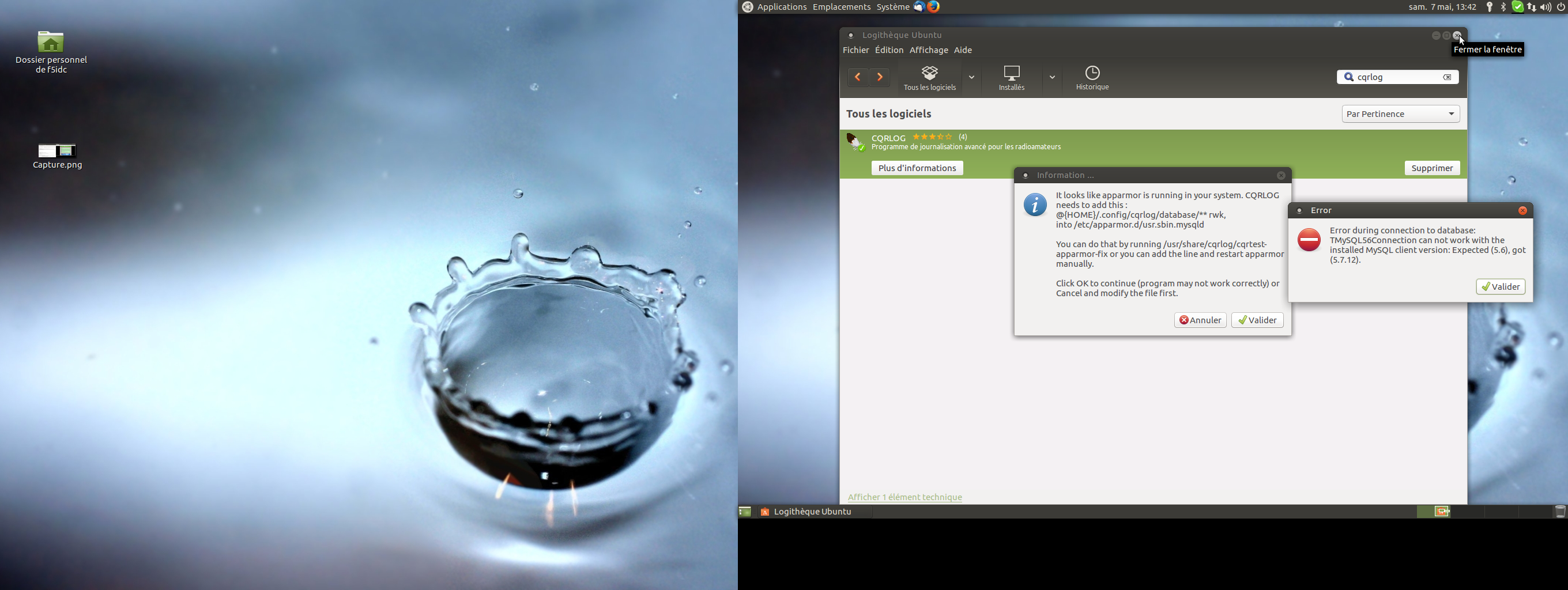Screen dimensions: 1568x590
Task: Open the window menu dot of Error dialog
Action: [x=1299, y=211]
